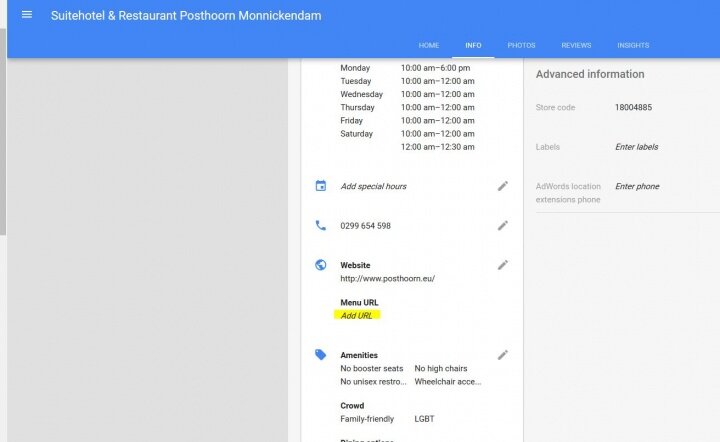Click the Friday day label
The image size is (720, 442).
tap(351, 121)
